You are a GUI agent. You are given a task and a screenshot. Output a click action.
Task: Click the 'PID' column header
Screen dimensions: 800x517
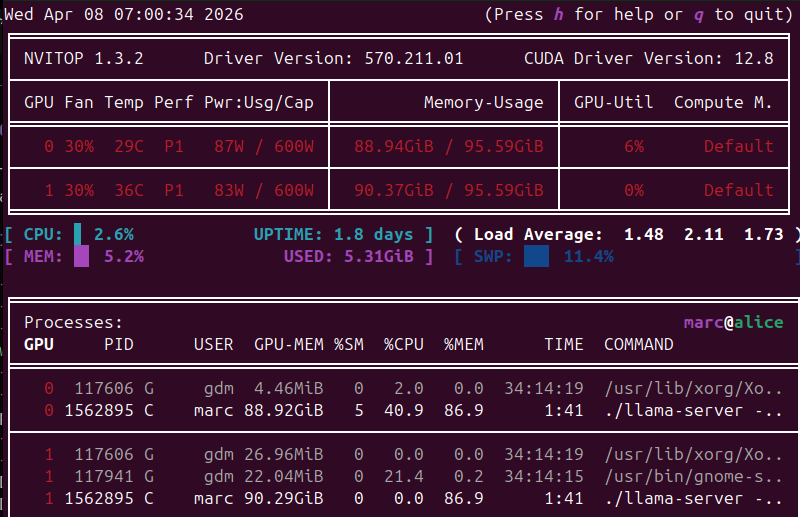[119, 344]
